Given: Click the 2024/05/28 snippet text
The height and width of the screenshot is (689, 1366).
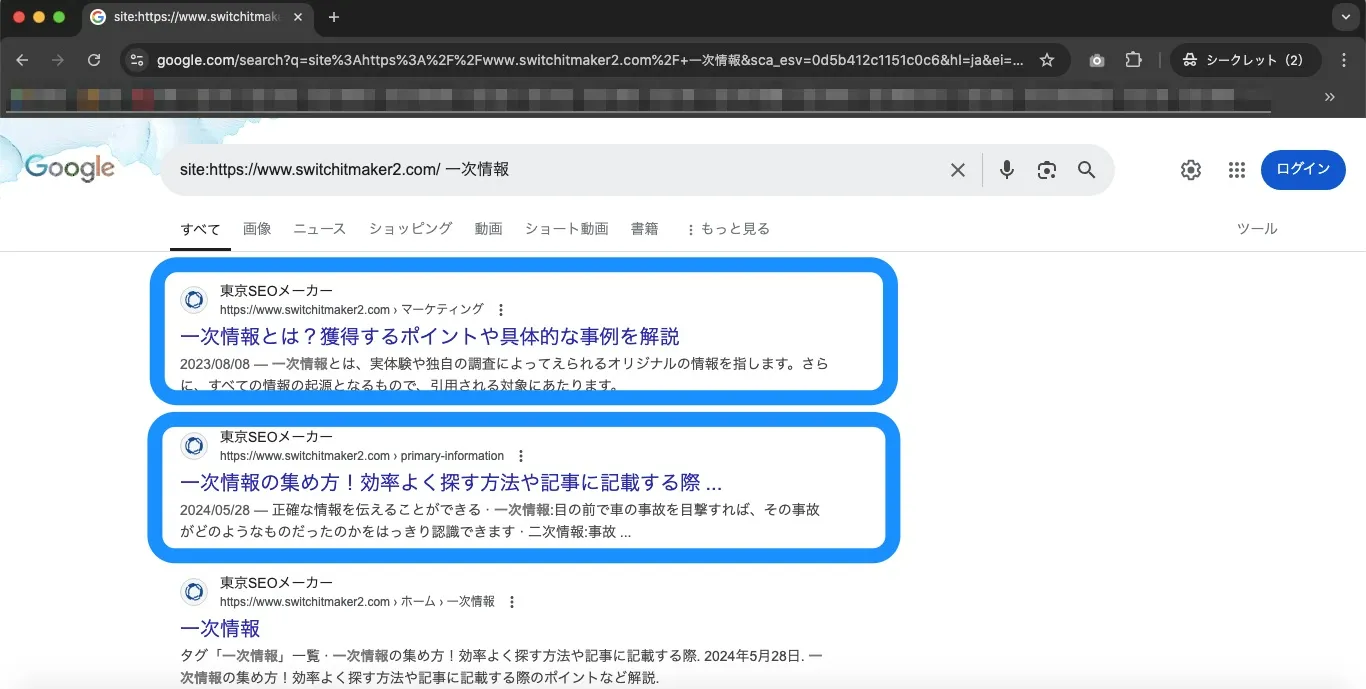Looking at the screenshot, I should [x=500, y=521].
